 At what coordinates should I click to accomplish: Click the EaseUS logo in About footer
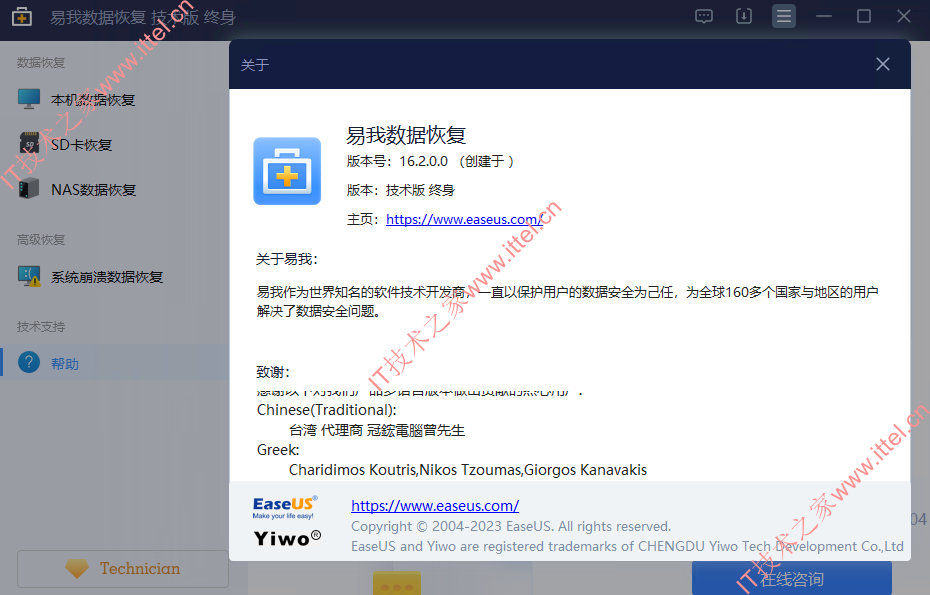point(285,508)
